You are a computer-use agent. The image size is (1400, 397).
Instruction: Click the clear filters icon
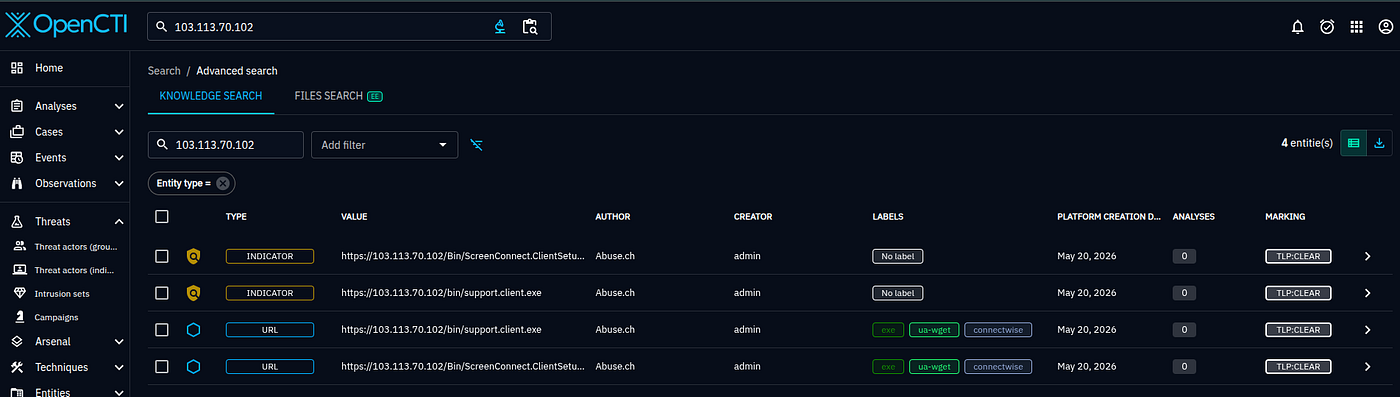[x=477, y=145]
